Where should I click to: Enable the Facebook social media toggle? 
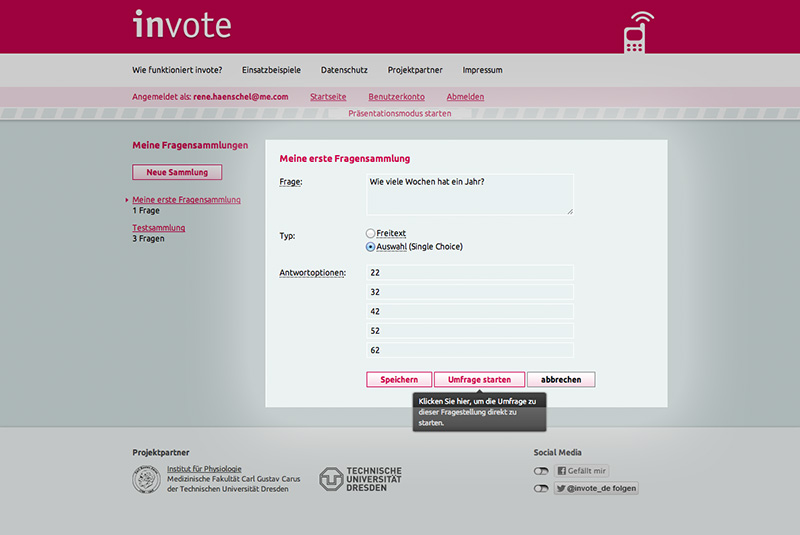[541, 471]
